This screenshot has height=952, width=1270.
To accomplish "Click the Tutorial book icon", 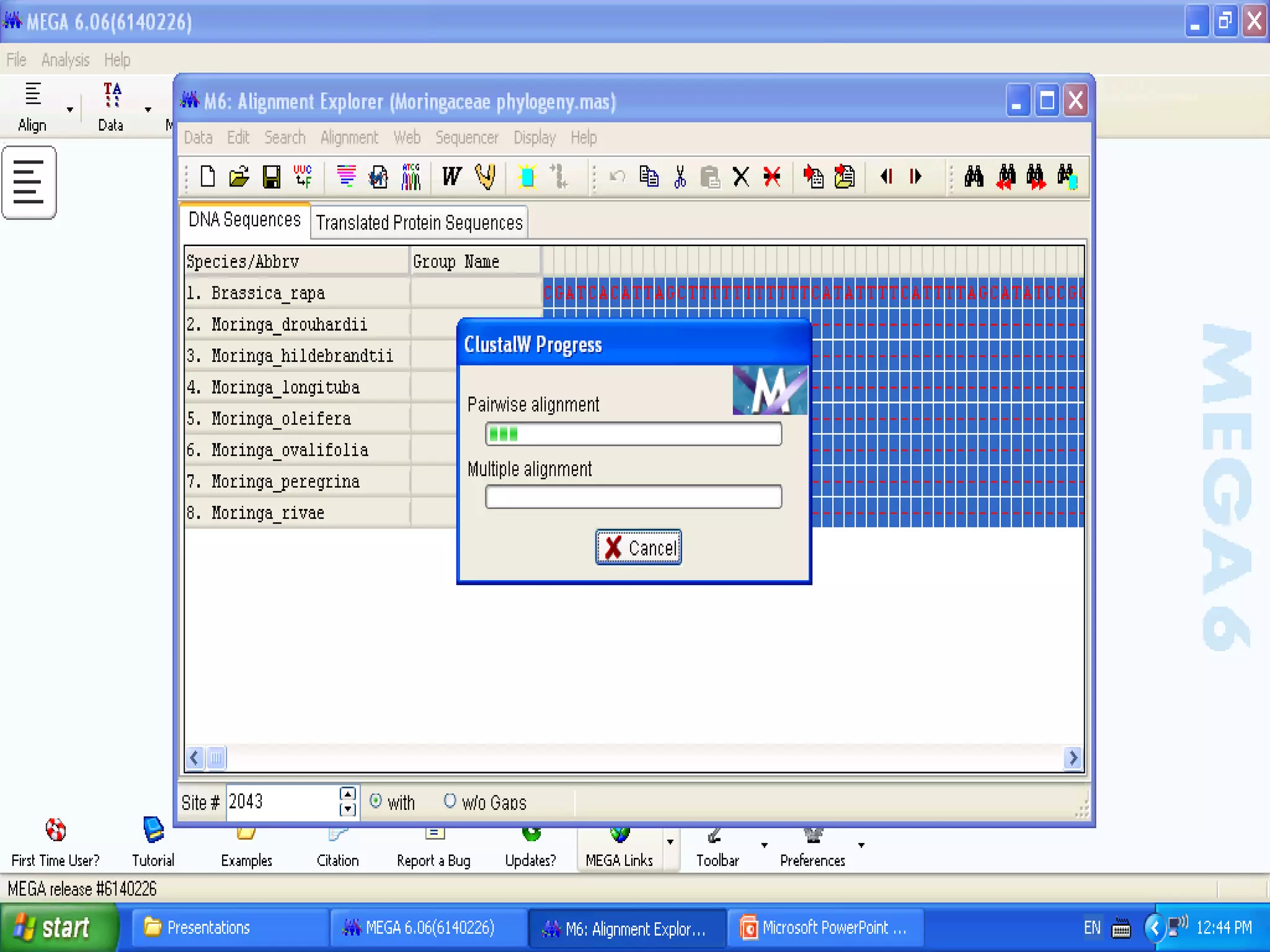I will [x=153, y=831].
